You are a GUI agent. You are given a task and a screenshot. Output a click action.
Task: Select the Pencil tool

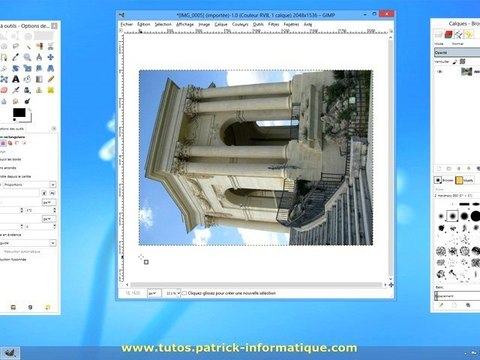(51, 79)
